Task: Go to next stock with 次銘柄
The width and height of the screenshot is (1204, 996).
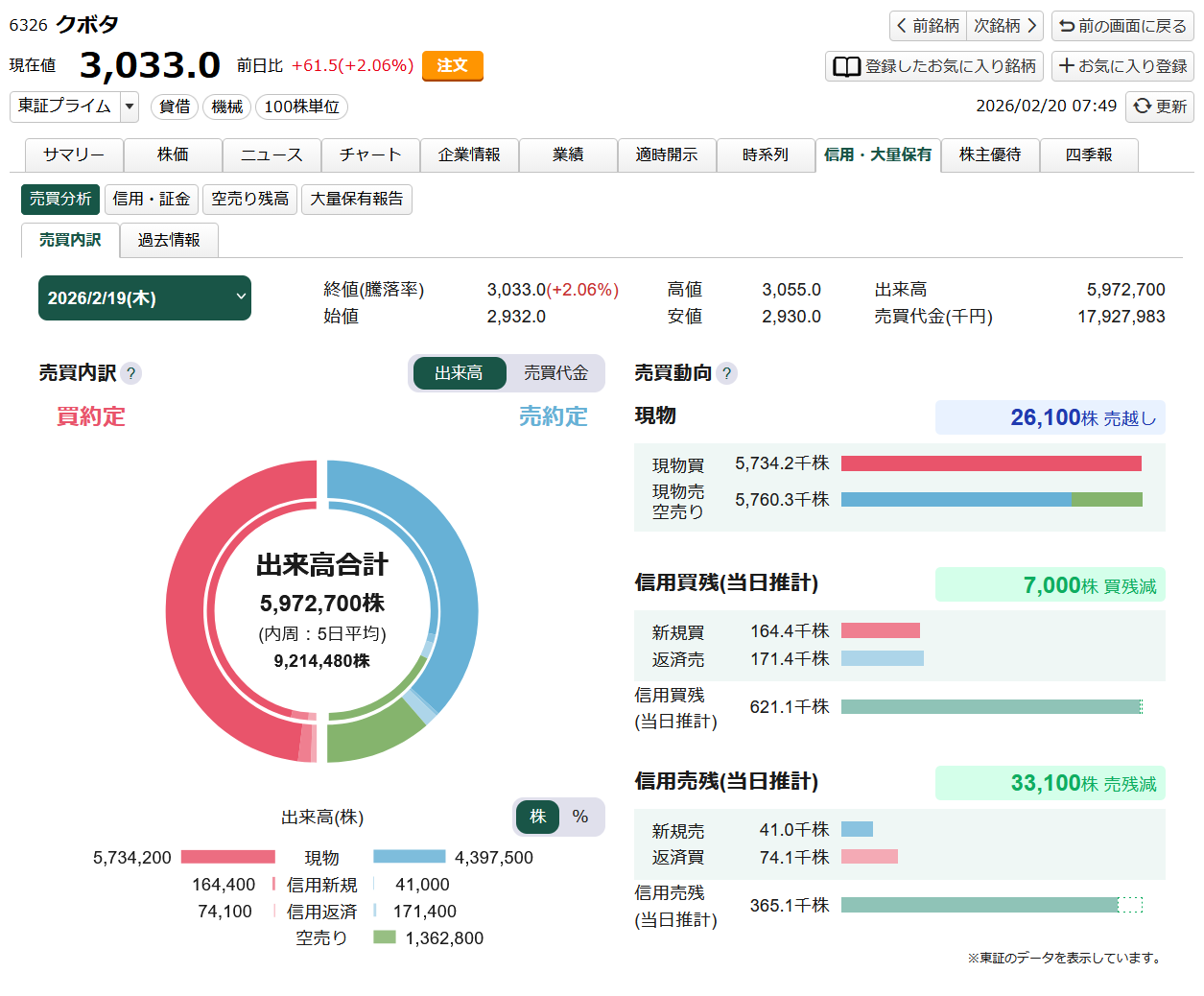Action: coord(1005,26)
